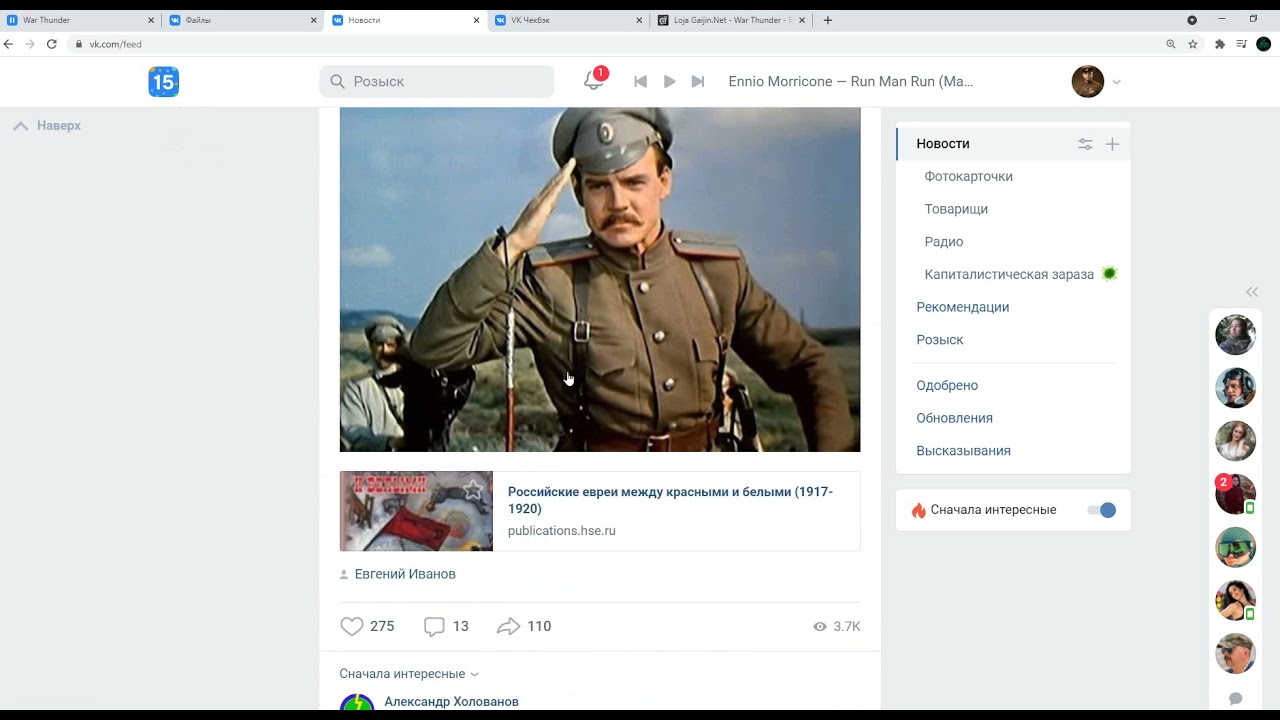
Task: Open the saluting officer photo
Action: pos(600,279)
